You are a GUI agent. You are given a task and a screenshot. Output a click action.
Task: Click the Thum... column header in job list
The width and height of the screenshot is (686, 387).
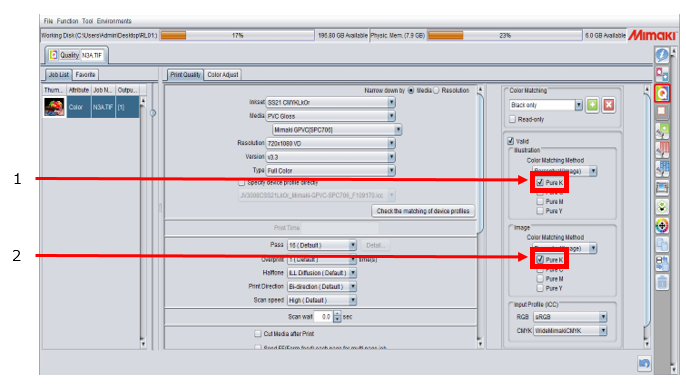pos(54,90)
